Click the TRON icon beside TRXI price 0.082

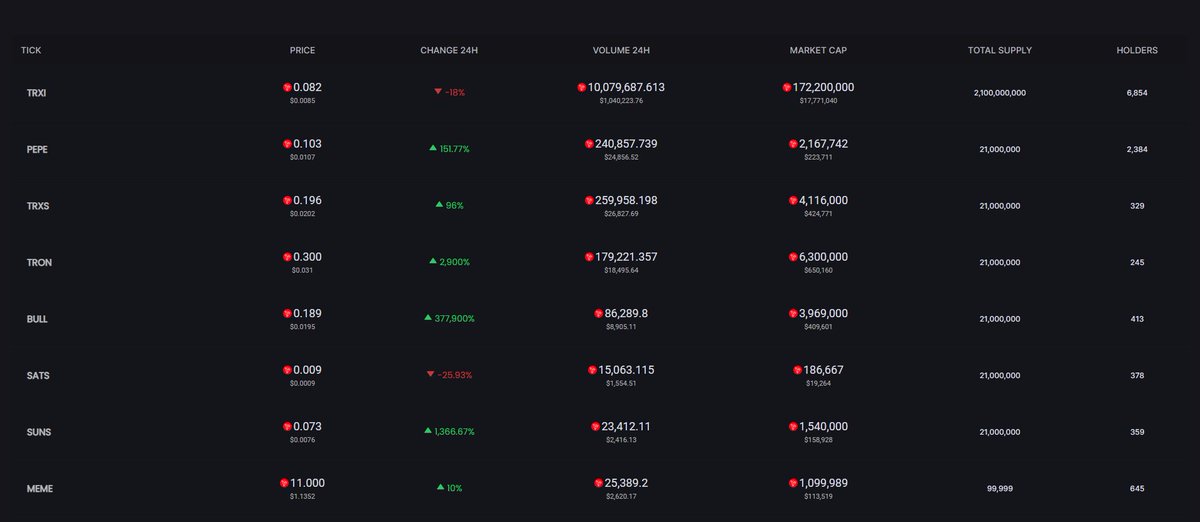pos(287,88)
